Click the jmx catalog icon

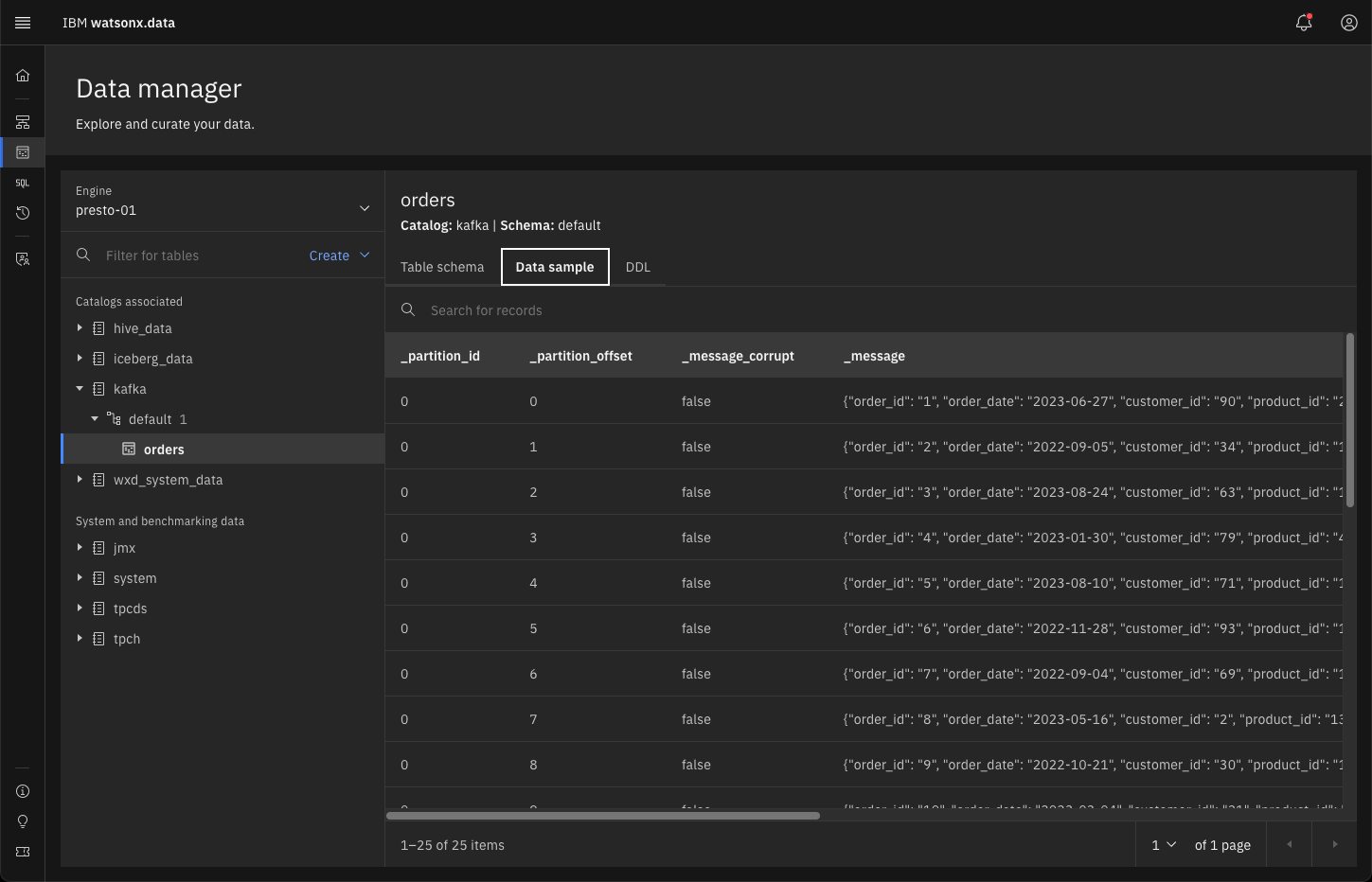(x=98, y=548)
